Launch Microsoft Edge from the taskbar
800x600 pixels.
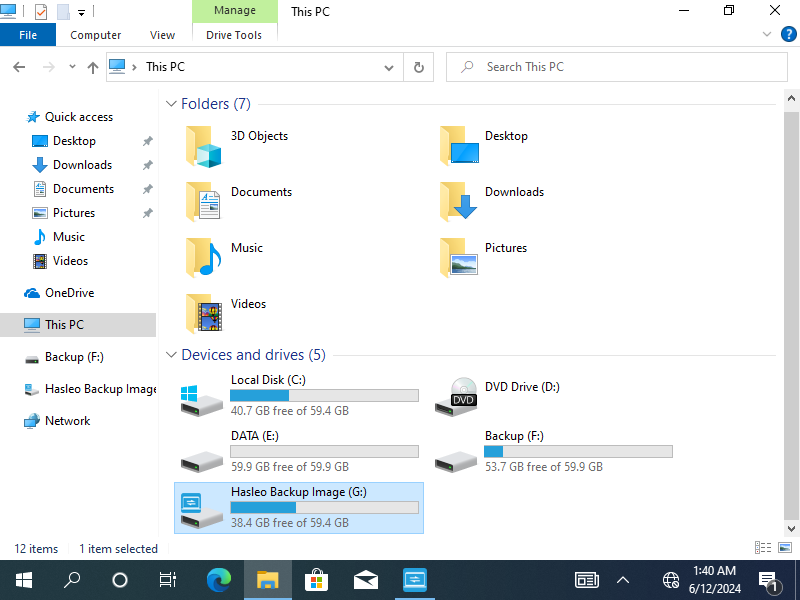point(218,580)
